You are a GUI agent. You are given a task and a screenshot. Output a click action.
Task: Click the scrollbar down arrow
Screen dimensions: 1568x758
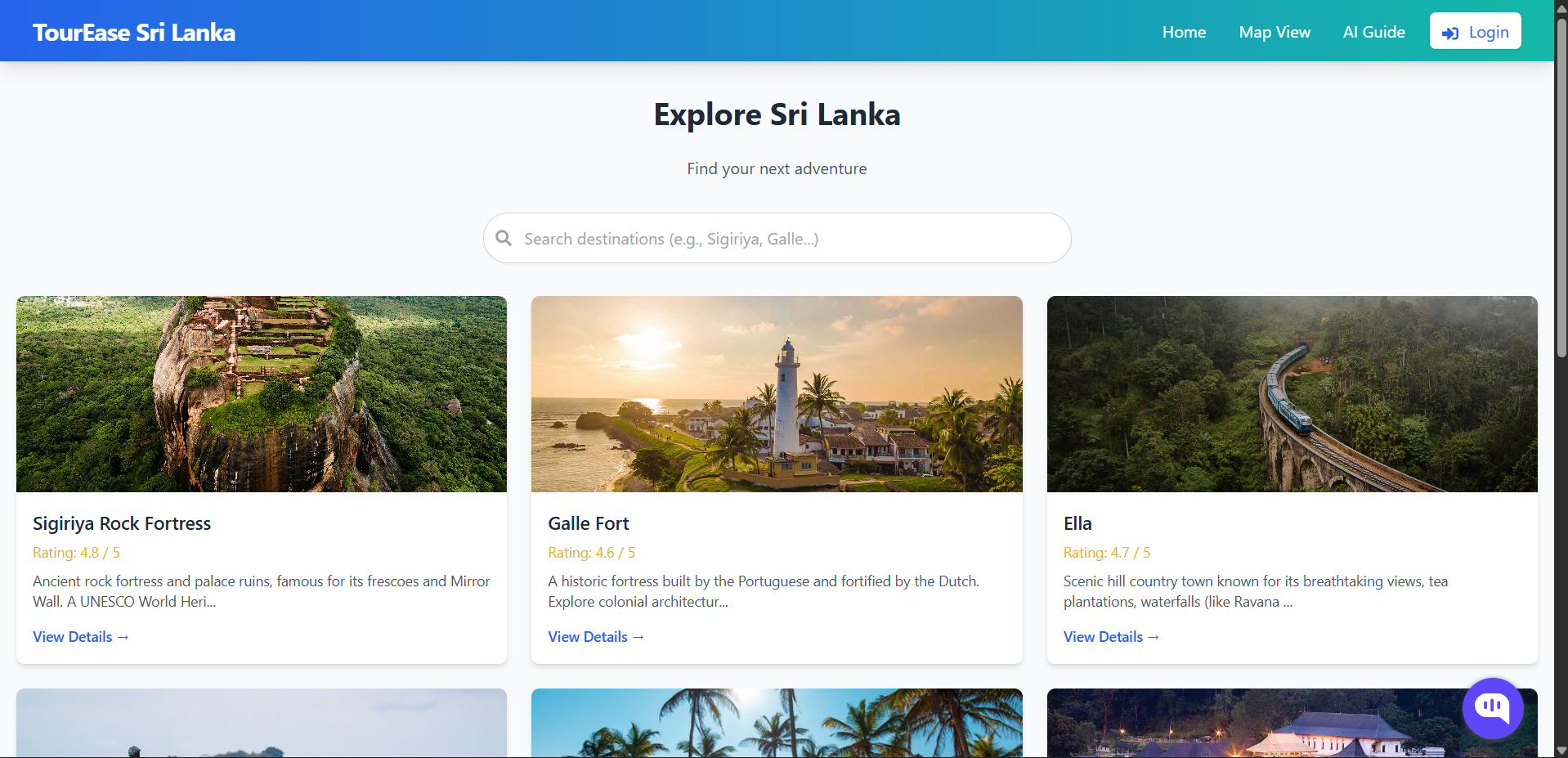click(1560, 751)
